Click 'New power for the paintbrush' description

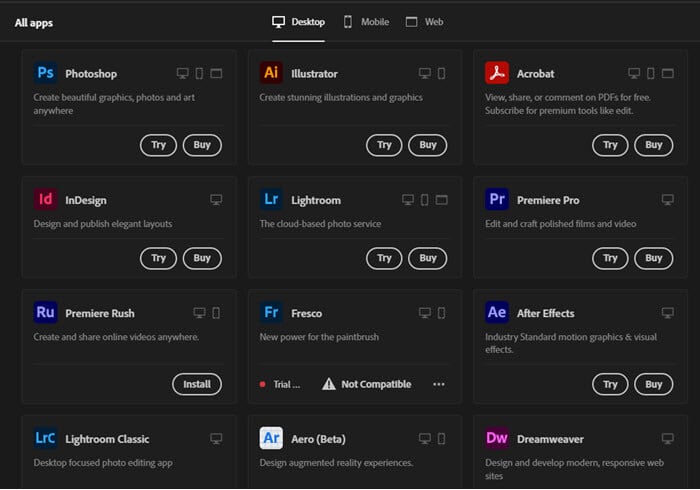[x=319, y=337]
